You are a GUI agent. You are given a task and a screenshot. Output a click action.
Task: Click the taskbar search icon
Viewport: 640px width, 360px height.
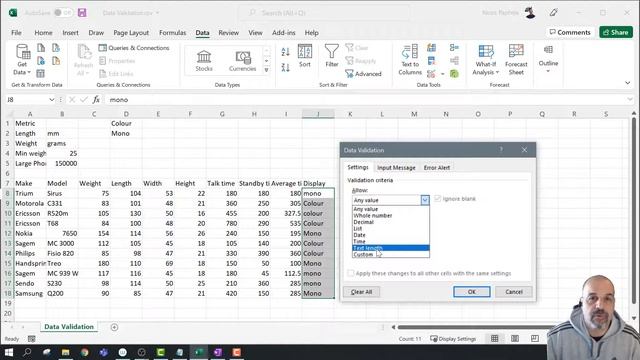pyautogui.click(x=27, y=352)
